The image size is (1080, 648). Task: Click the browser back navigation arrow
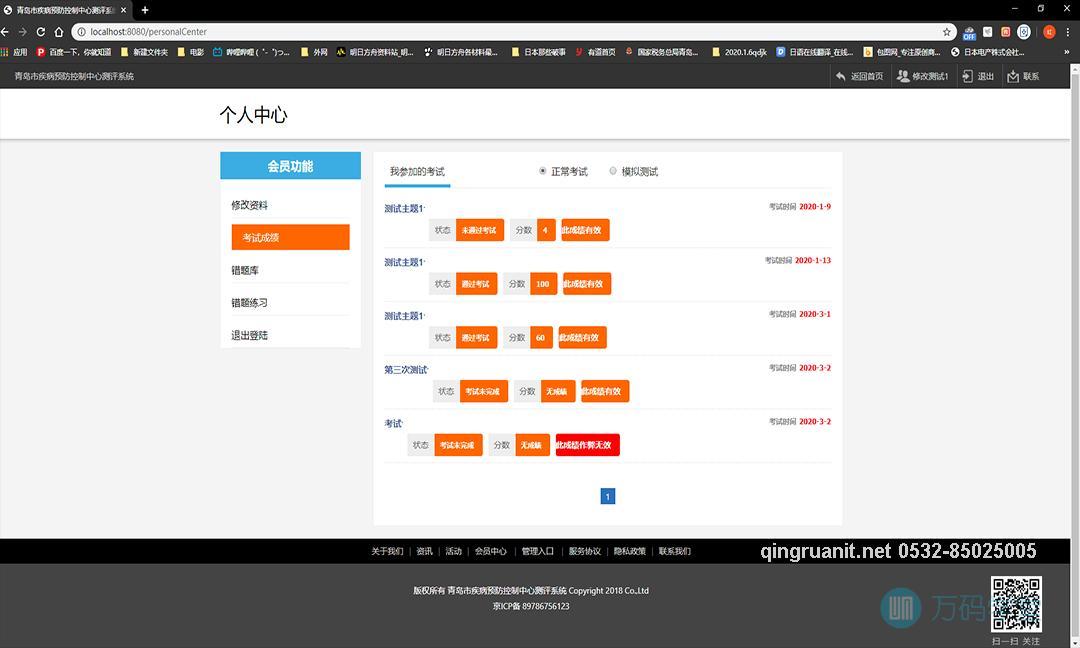pyautogui.click(x=8, y=31)
